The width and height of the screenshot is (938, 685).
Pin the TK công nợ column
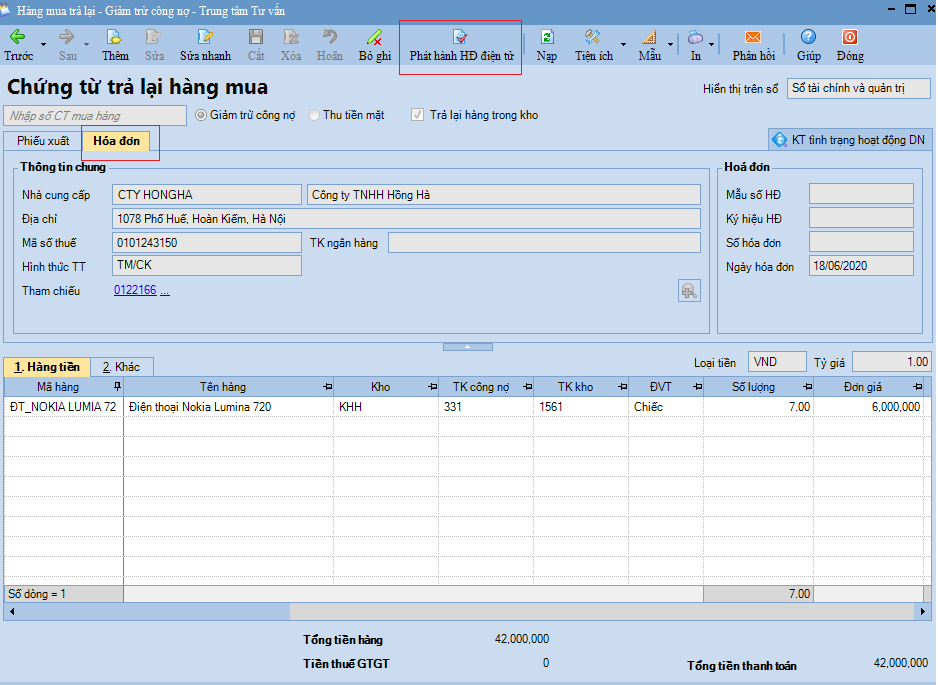(527, 387)
